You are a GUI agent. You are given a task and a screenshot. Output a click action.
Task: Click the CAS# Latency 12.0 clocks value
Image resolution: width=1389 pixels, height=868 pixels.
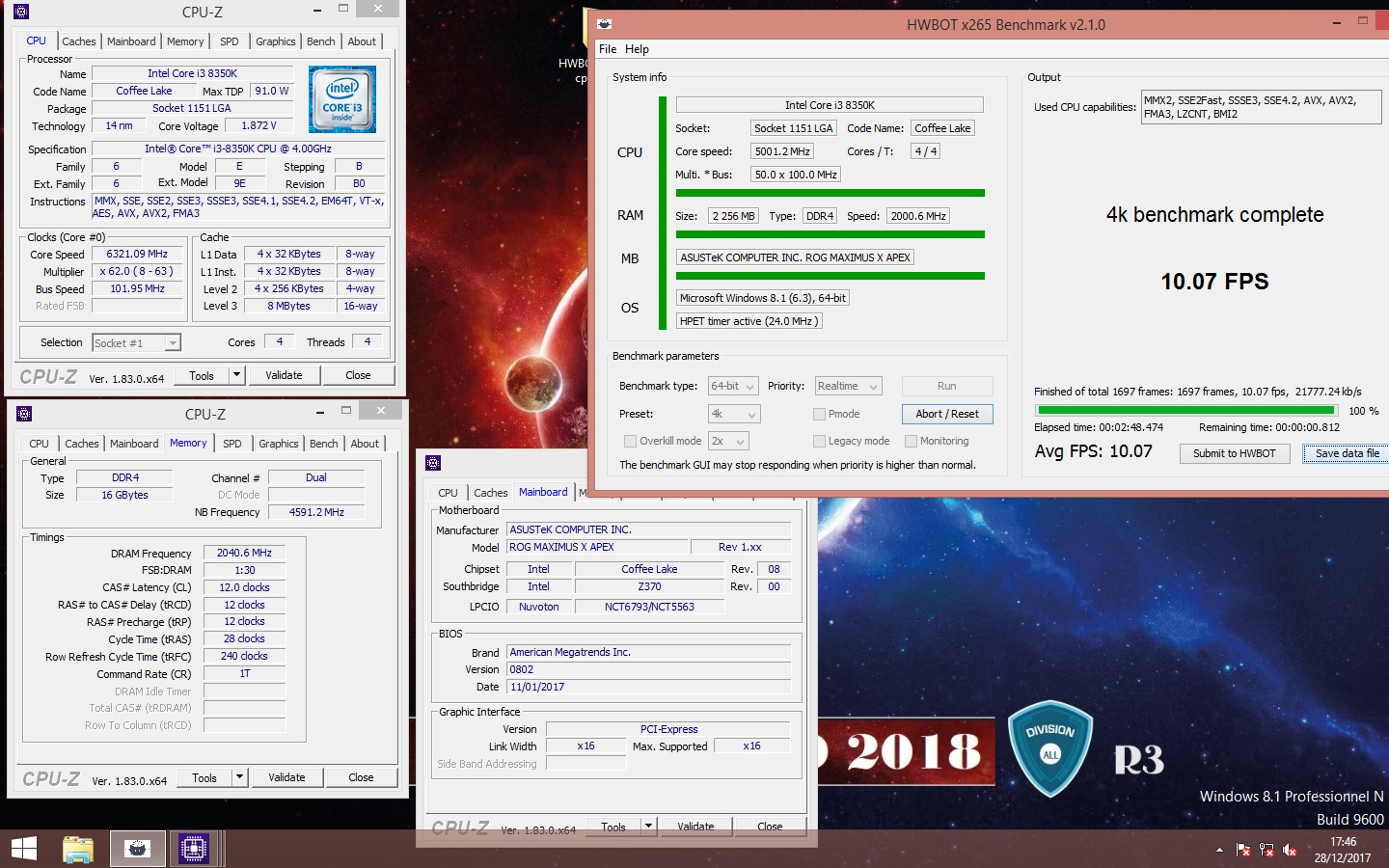(244, 587)
